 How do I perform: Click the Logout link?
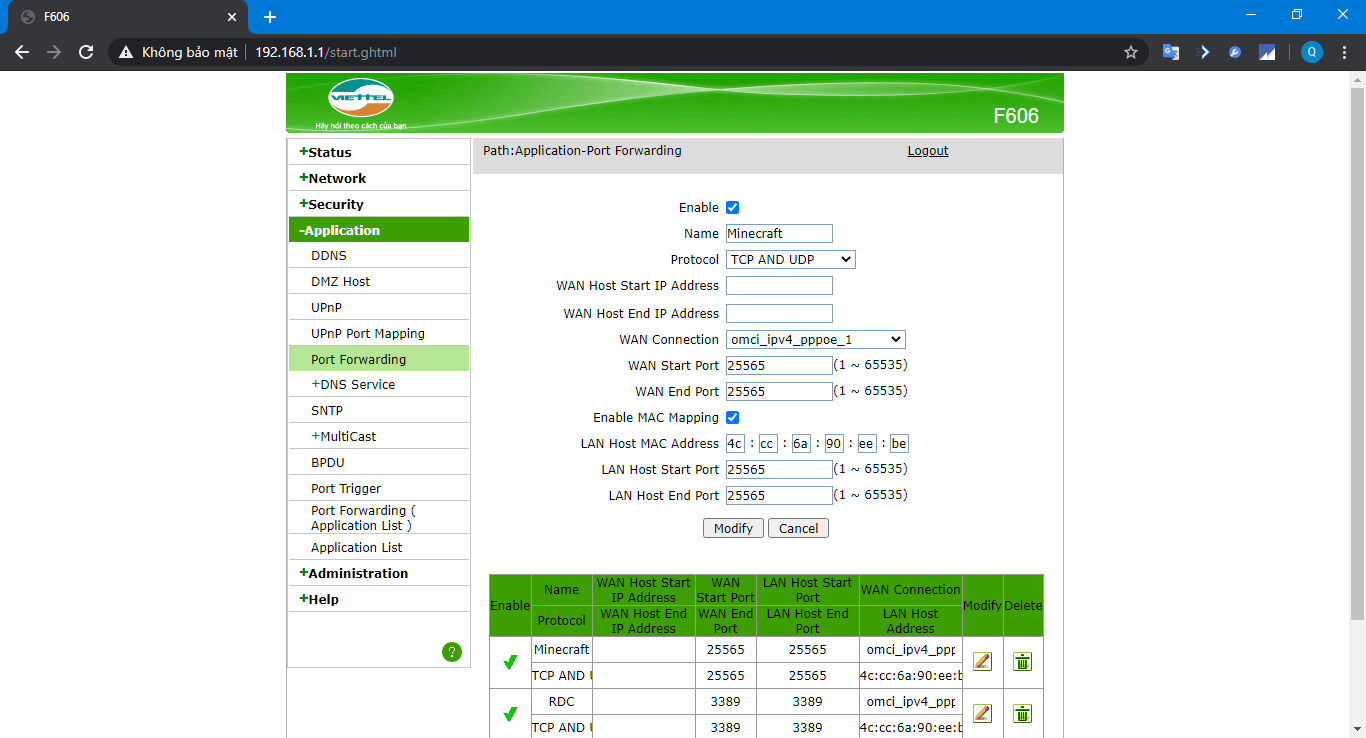click(927, 151)
